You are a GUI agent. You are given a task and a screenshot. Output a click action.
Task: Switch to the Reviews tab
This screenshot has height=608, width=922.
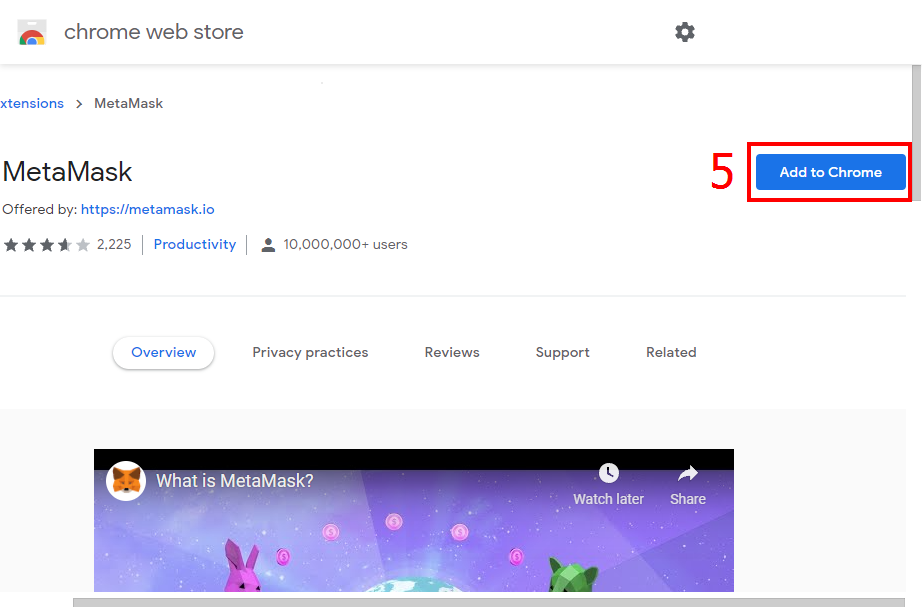(x=452, y=352)
